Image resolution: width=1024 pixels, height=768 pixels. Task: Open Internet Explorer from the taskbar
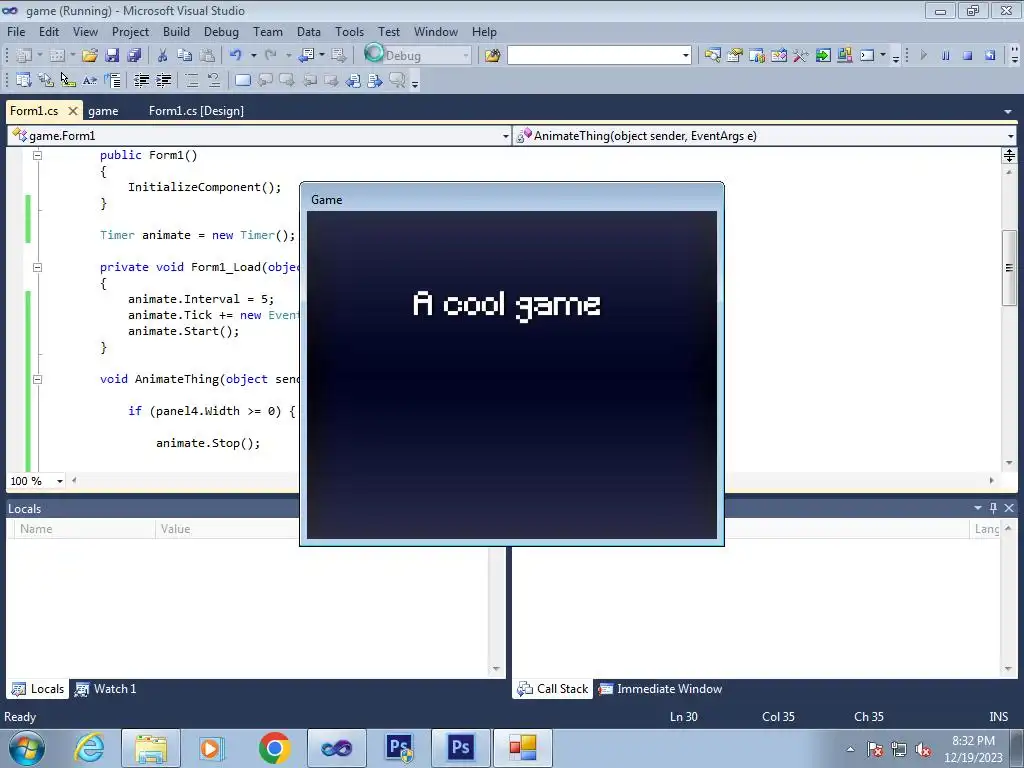point(89,748)
